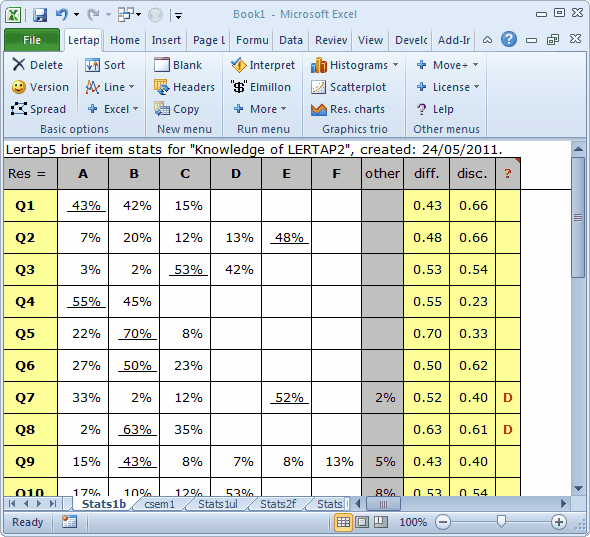Open the Excel application icon menu
This screenshot has height=537, width=590.
(13, 15)
